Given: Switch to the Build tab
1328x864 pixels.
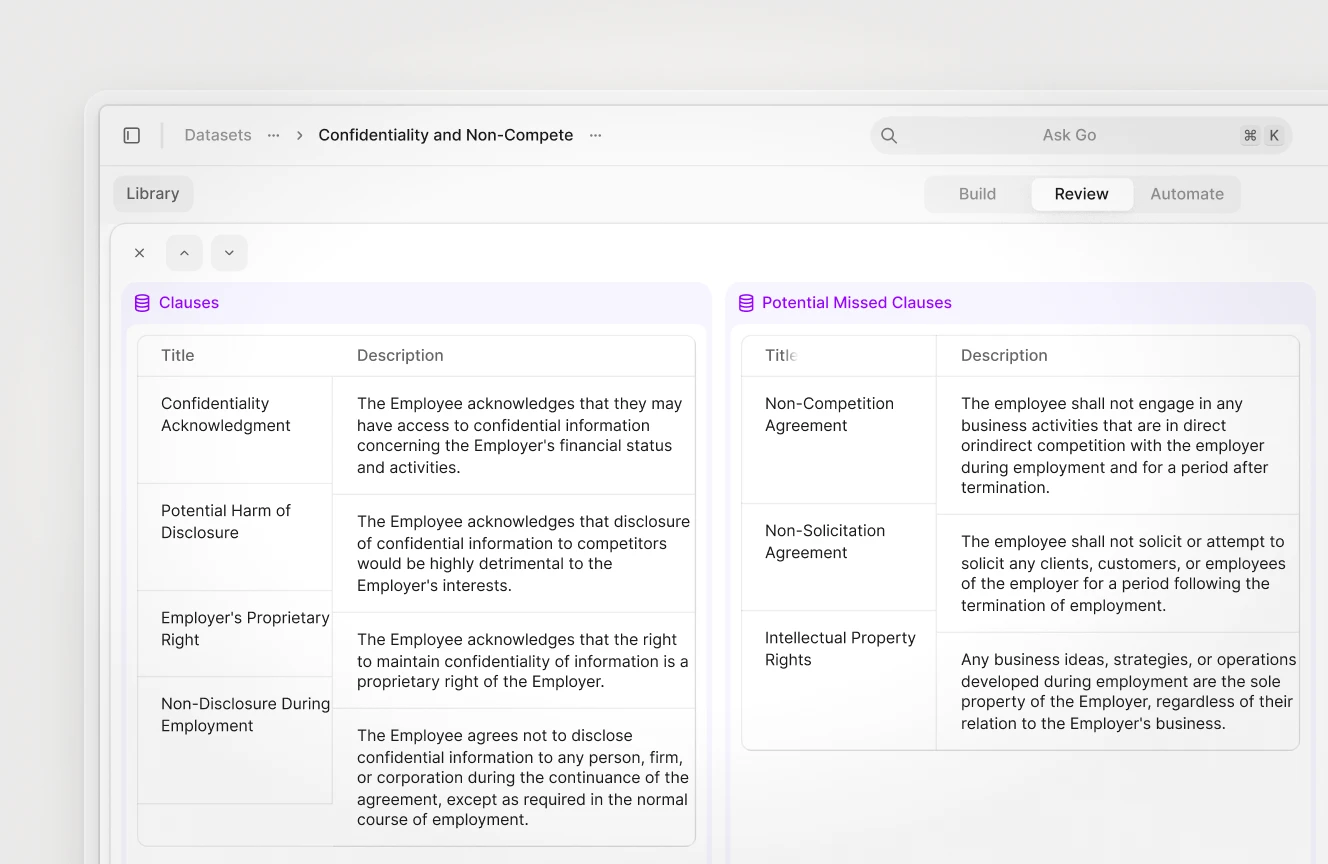Looking at the screenshot, I should tap(977, 194).
